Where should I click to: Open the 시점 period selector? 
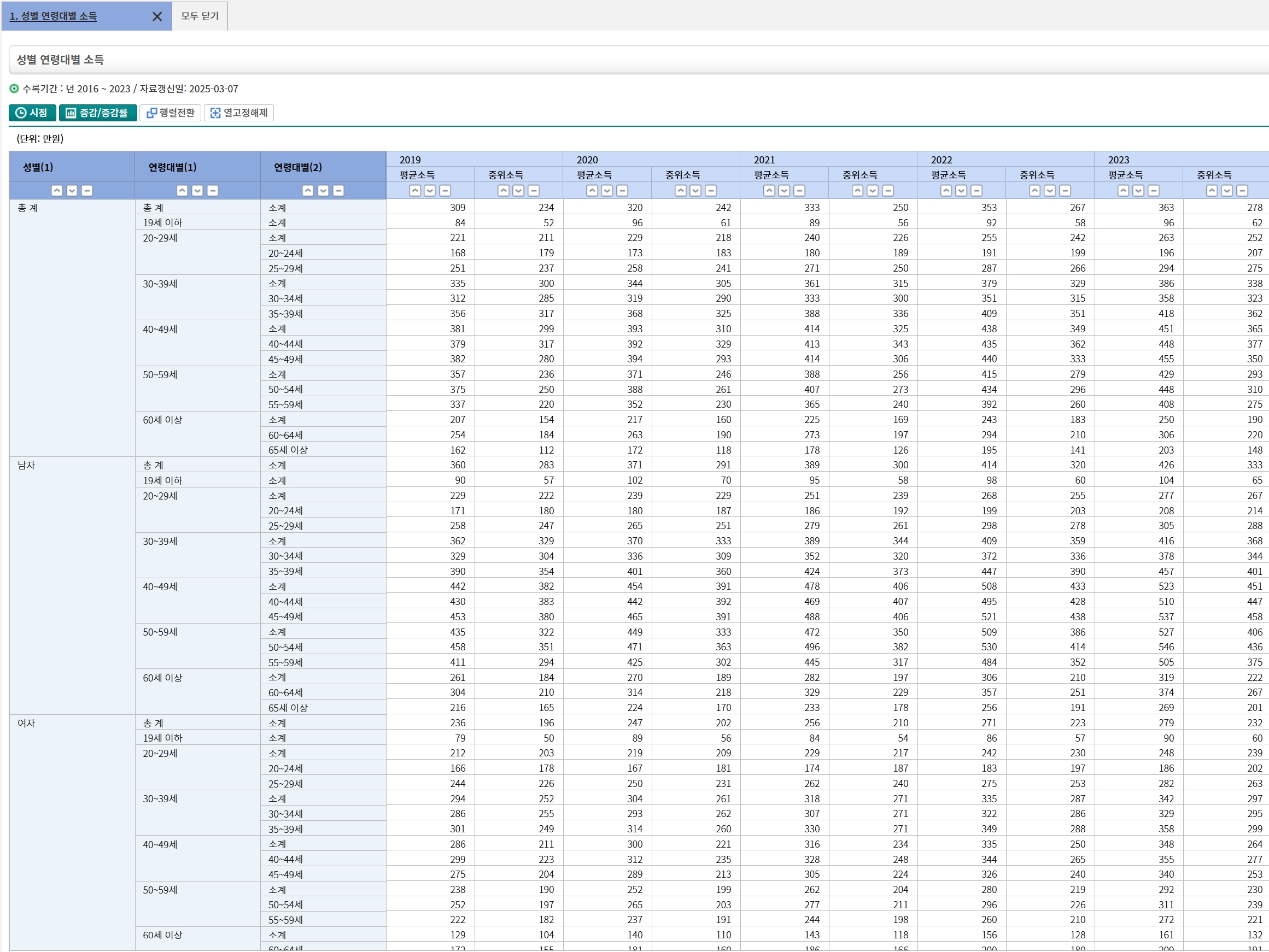(32, 113)
